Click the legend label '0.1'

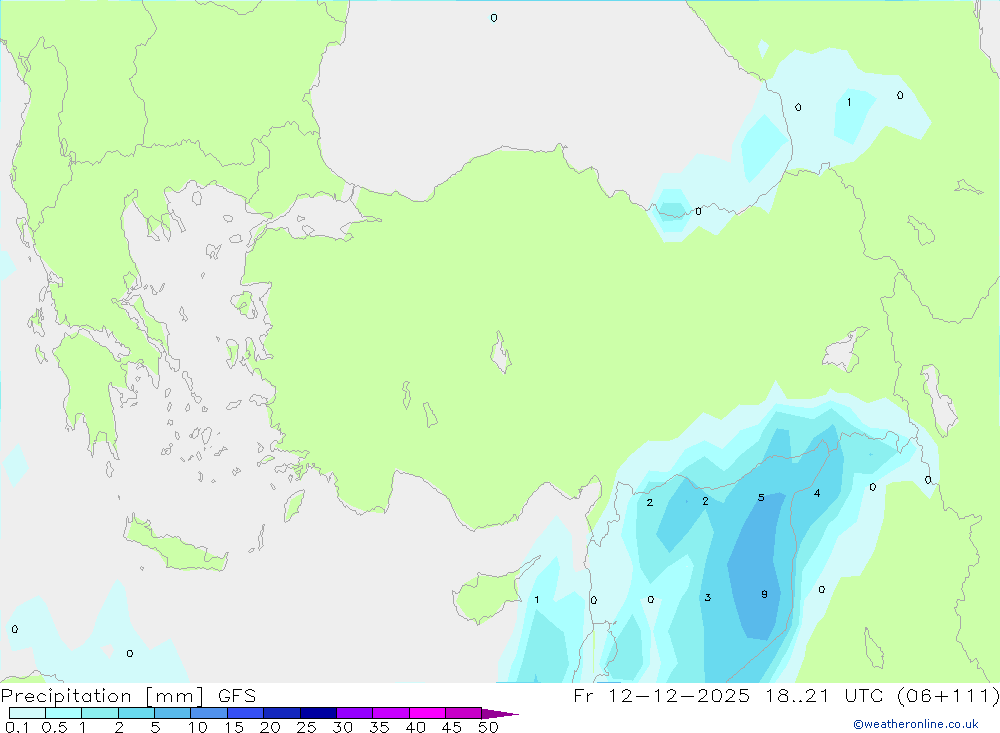[17, 727]
